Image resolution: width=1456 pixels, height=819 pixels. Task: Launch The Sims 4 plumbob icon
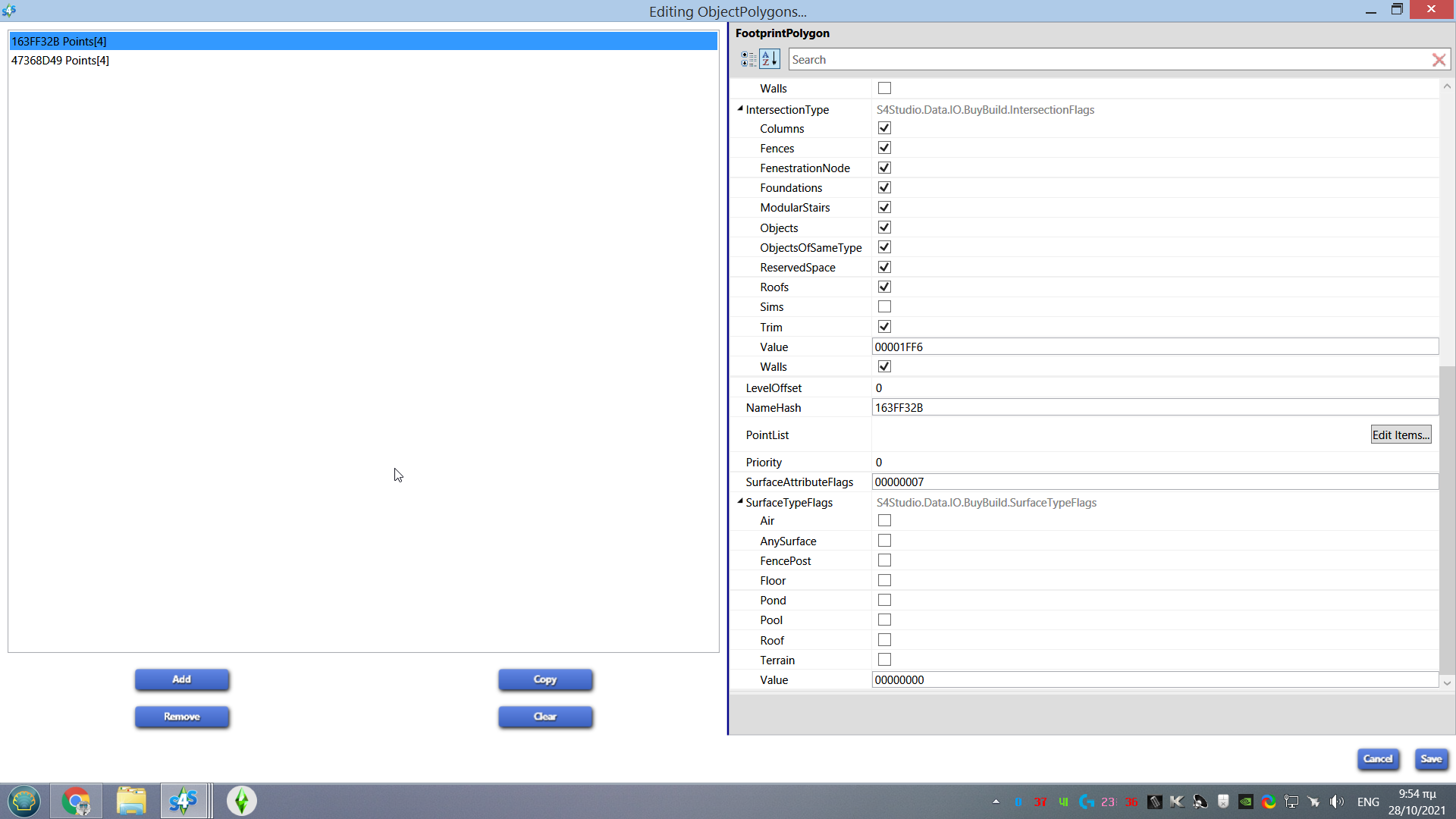(241, 801)
